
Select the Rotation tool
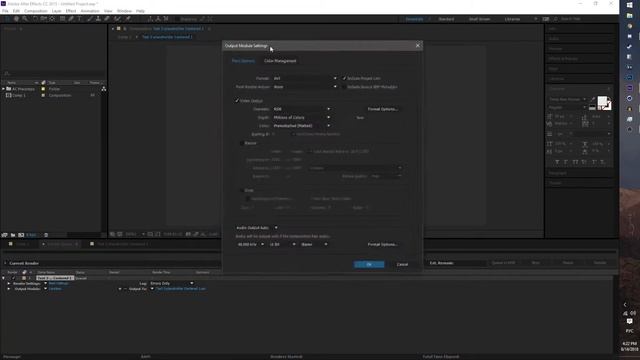(x=35, y=19)
